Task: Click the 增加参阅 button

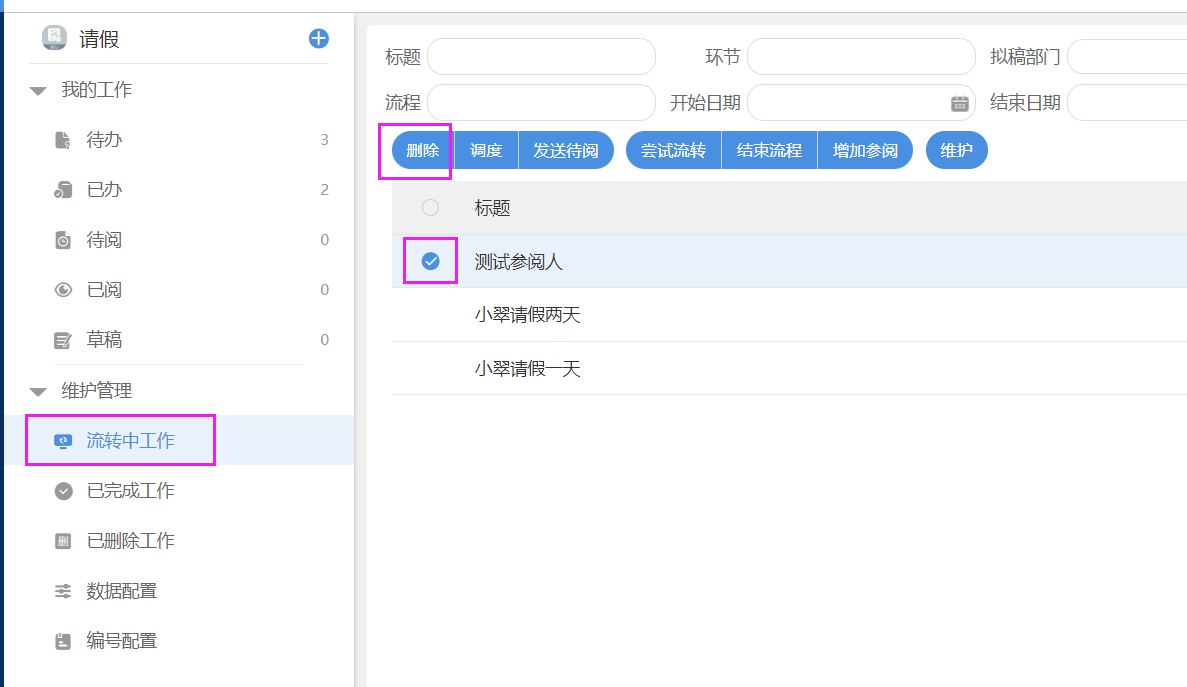Action: 865,150
